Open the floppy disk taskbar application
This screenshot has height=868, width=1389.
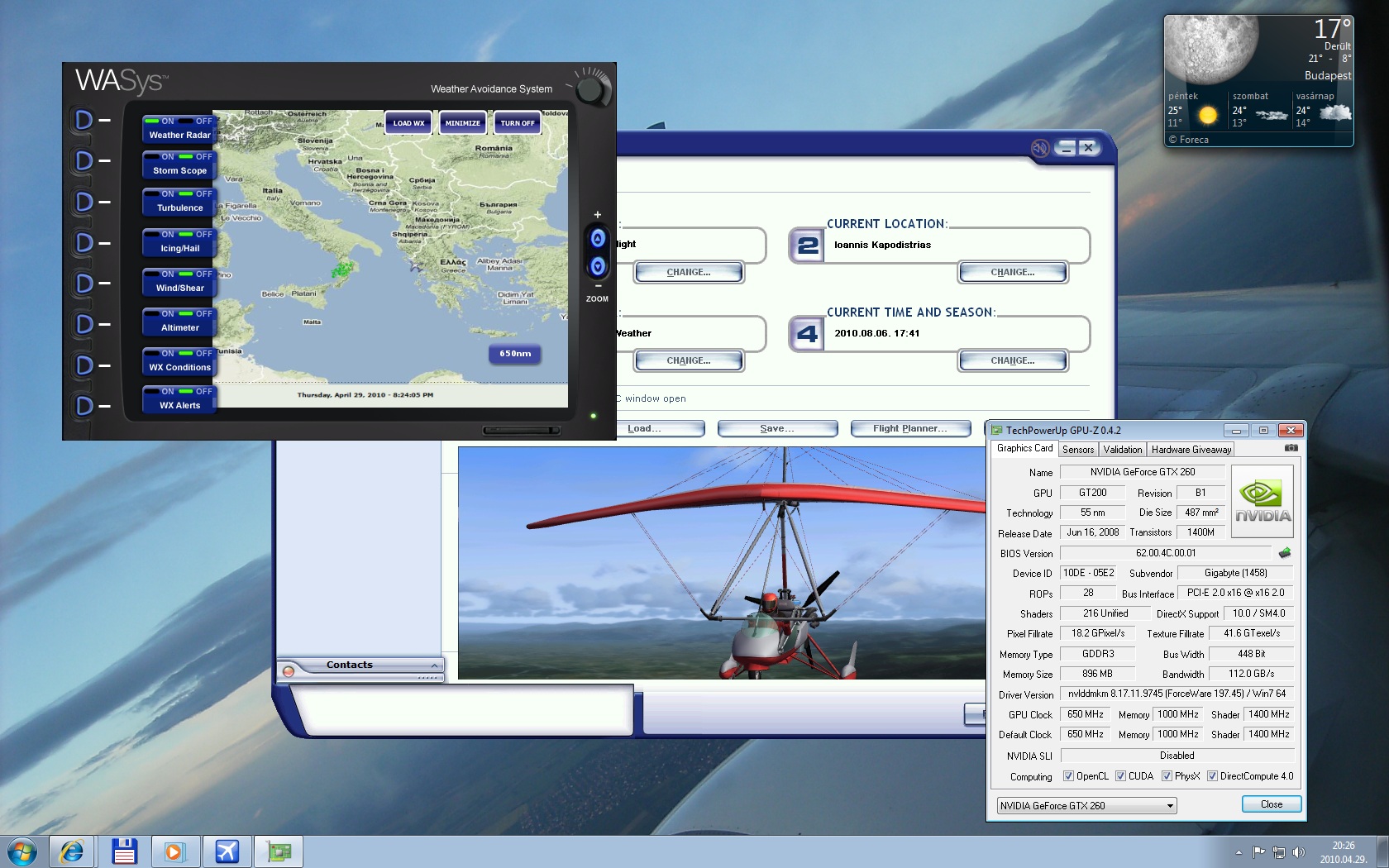point(124,851)
